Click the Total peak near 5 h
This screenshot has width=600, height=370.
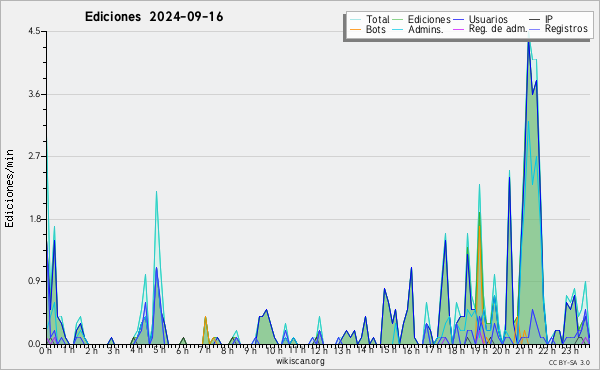[157, 192]
